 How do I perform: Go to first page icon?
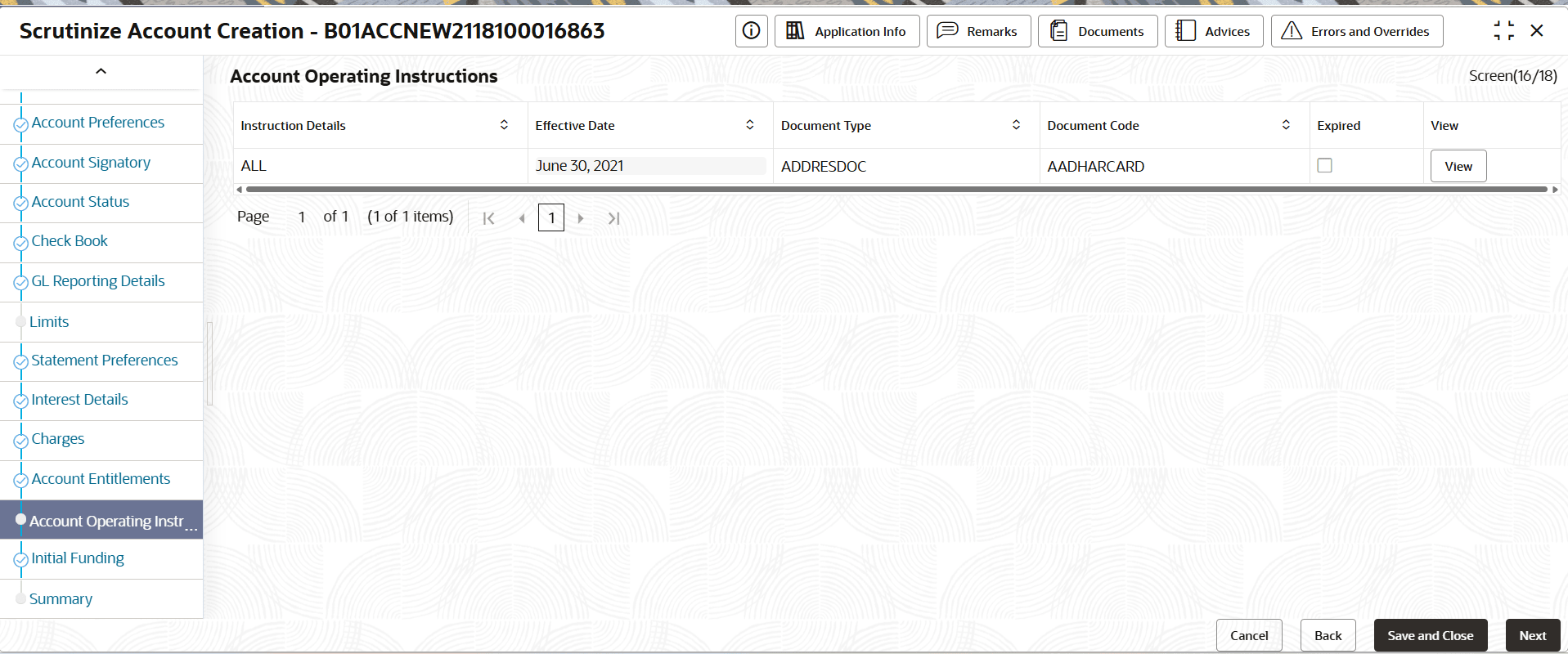click(x=488, y=218)
